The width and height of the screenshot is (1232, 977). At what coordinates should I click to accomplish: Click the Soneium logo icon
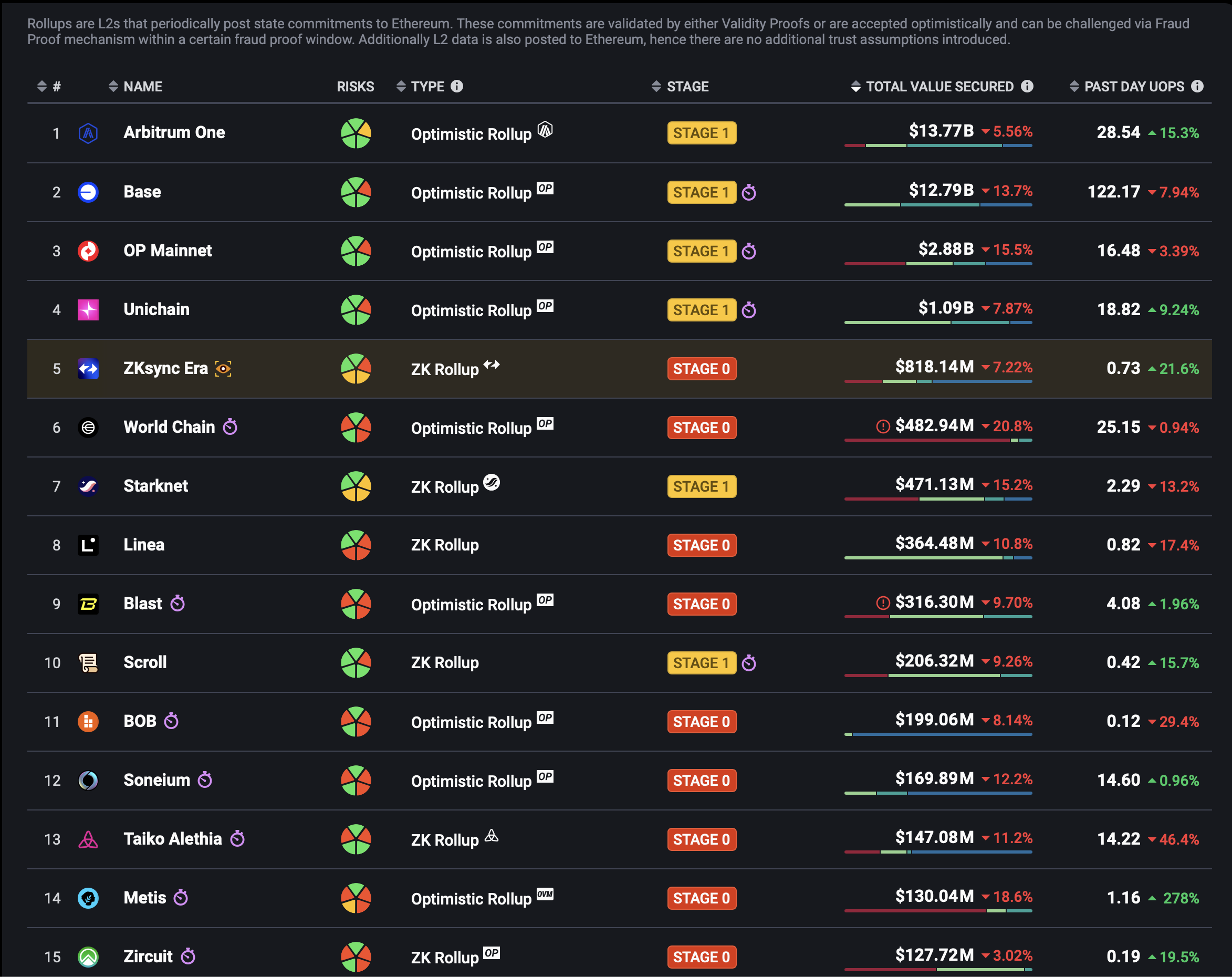tap(88, 781)
